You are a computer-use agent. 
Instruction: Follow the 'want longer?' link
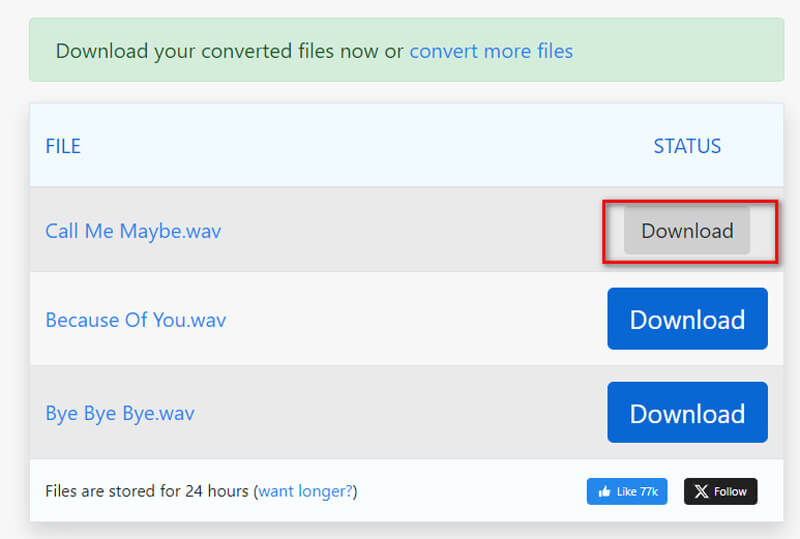tap(306, 491)
